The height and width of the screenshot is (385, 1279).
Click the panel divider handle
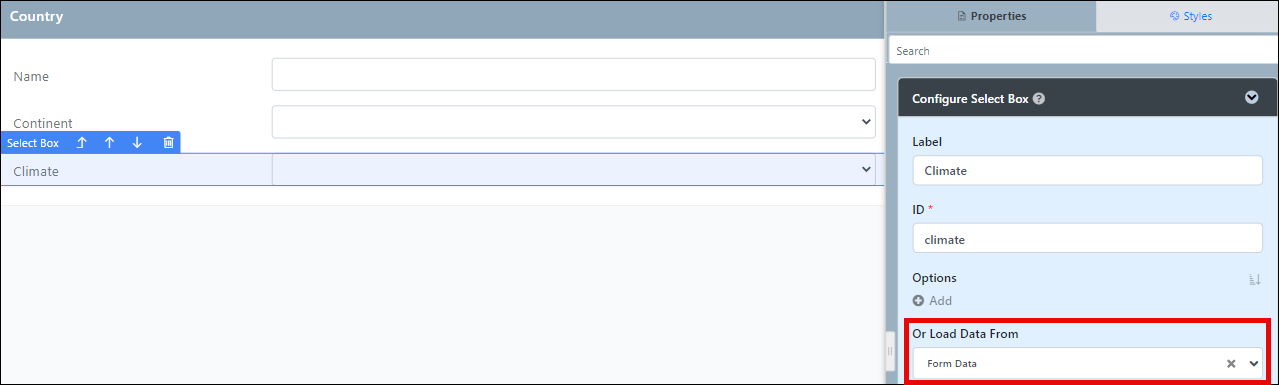[x=890, y=352]
